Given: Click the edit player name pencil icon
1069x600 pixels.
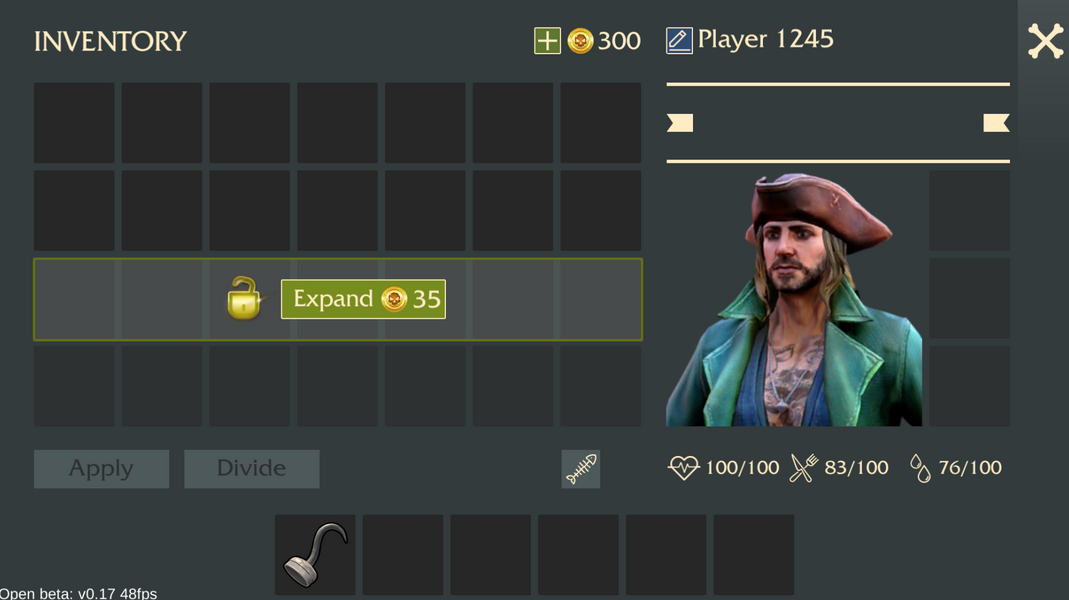Looking at the screenshot, I should click(x=679, y=40).
